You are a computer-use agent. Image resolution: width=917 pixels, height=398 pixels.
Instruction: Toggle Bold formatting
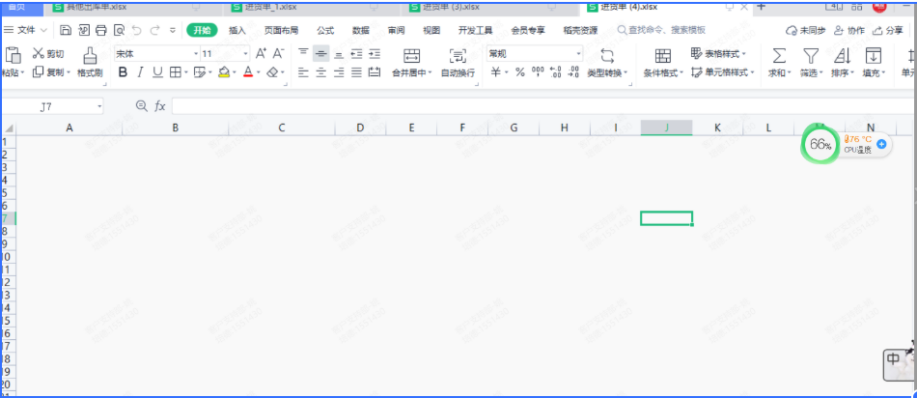point(123,72)
